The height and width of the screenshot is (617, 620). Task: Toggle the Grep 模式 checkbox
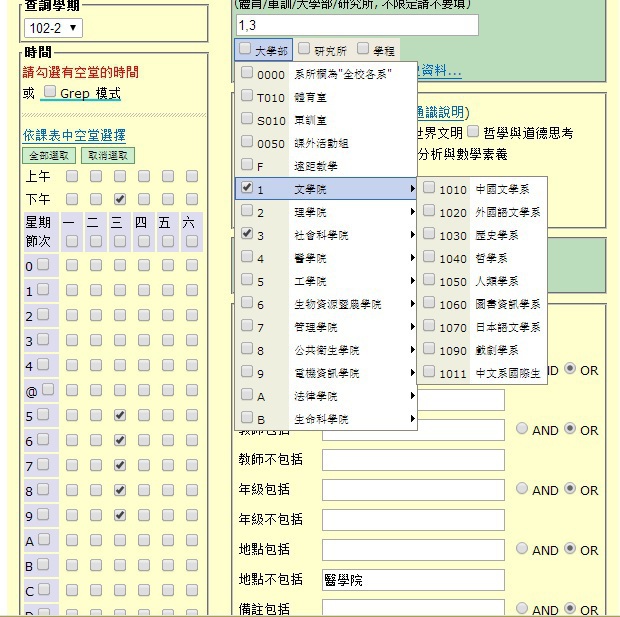[49, 91]
